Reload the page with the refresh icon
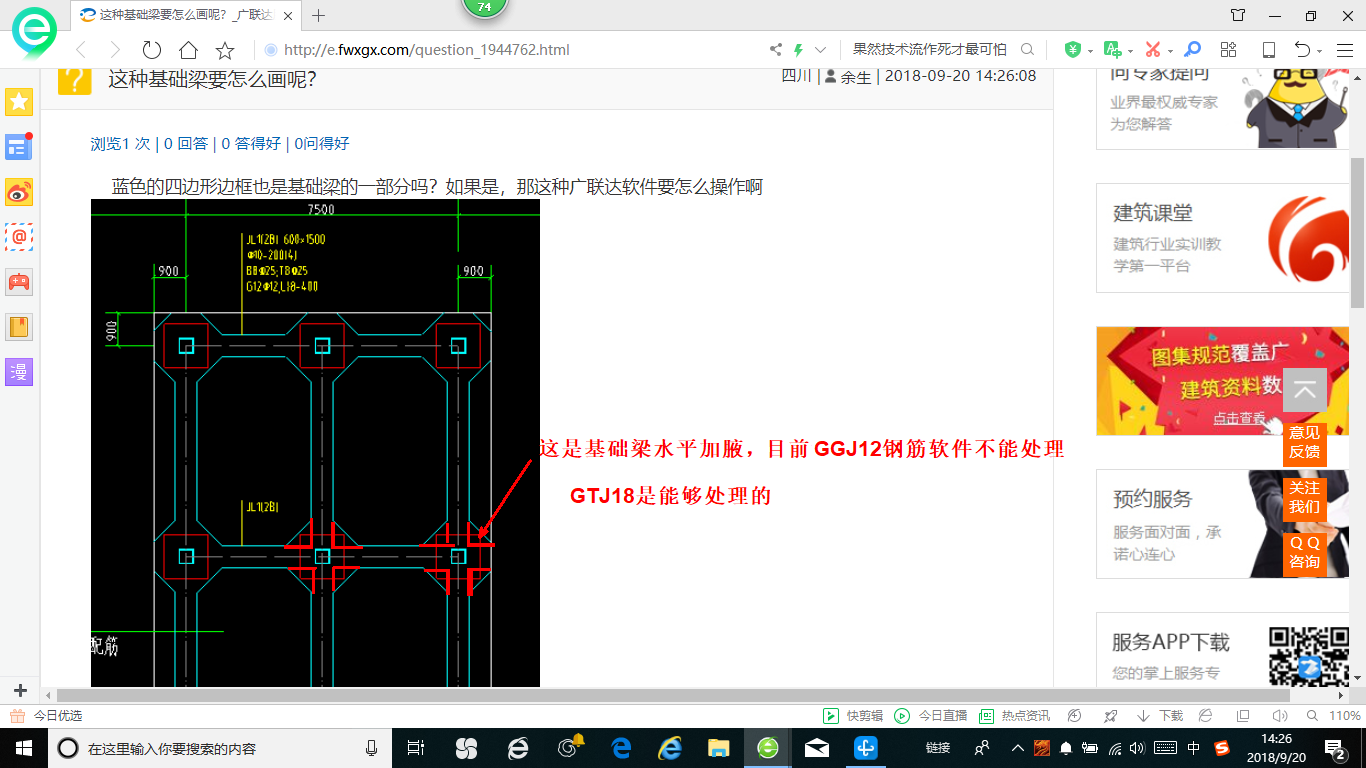 click(152, 50)
